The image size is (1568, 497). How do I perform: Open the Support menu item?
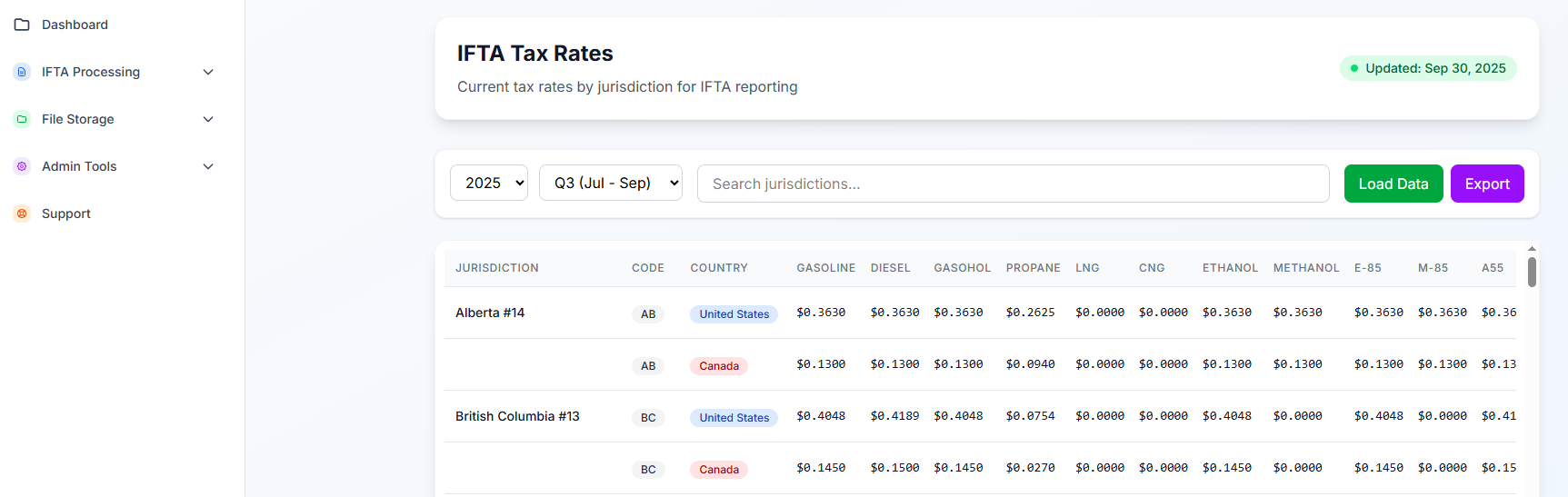(x=66, y=214)
